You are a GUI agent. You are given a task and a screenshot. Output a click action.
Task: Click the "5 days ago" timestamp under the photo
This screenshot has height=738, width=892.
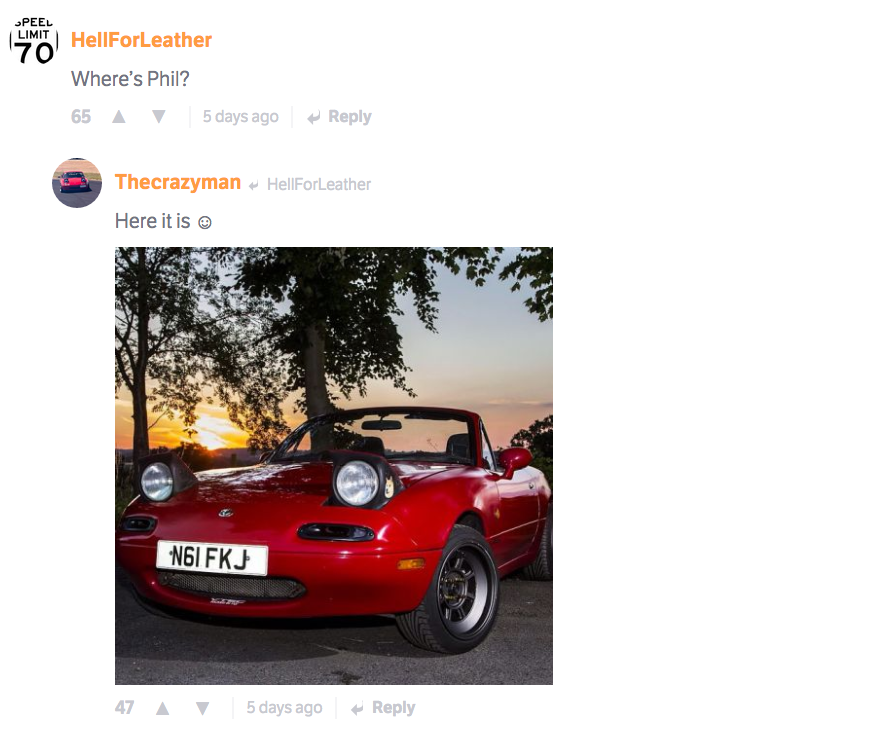[284, 708]
